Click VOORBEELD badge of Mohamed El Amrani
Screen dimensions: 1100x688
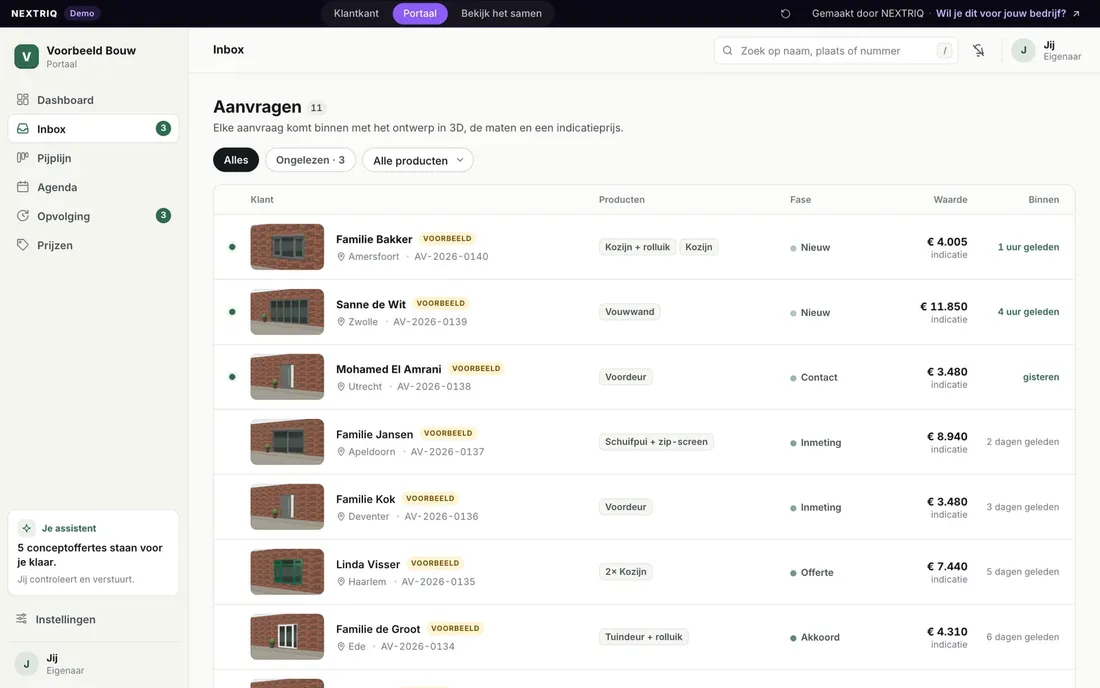click(x=476, y=368)
